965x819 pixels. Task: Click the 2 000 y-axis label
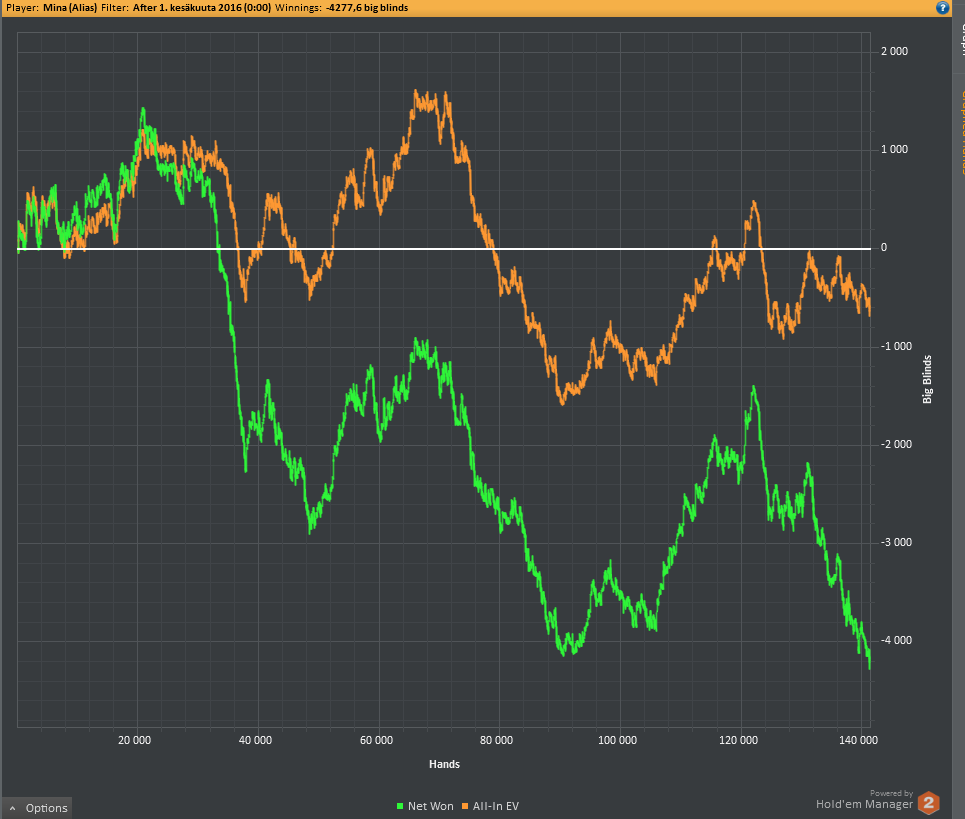coord(894,52)
